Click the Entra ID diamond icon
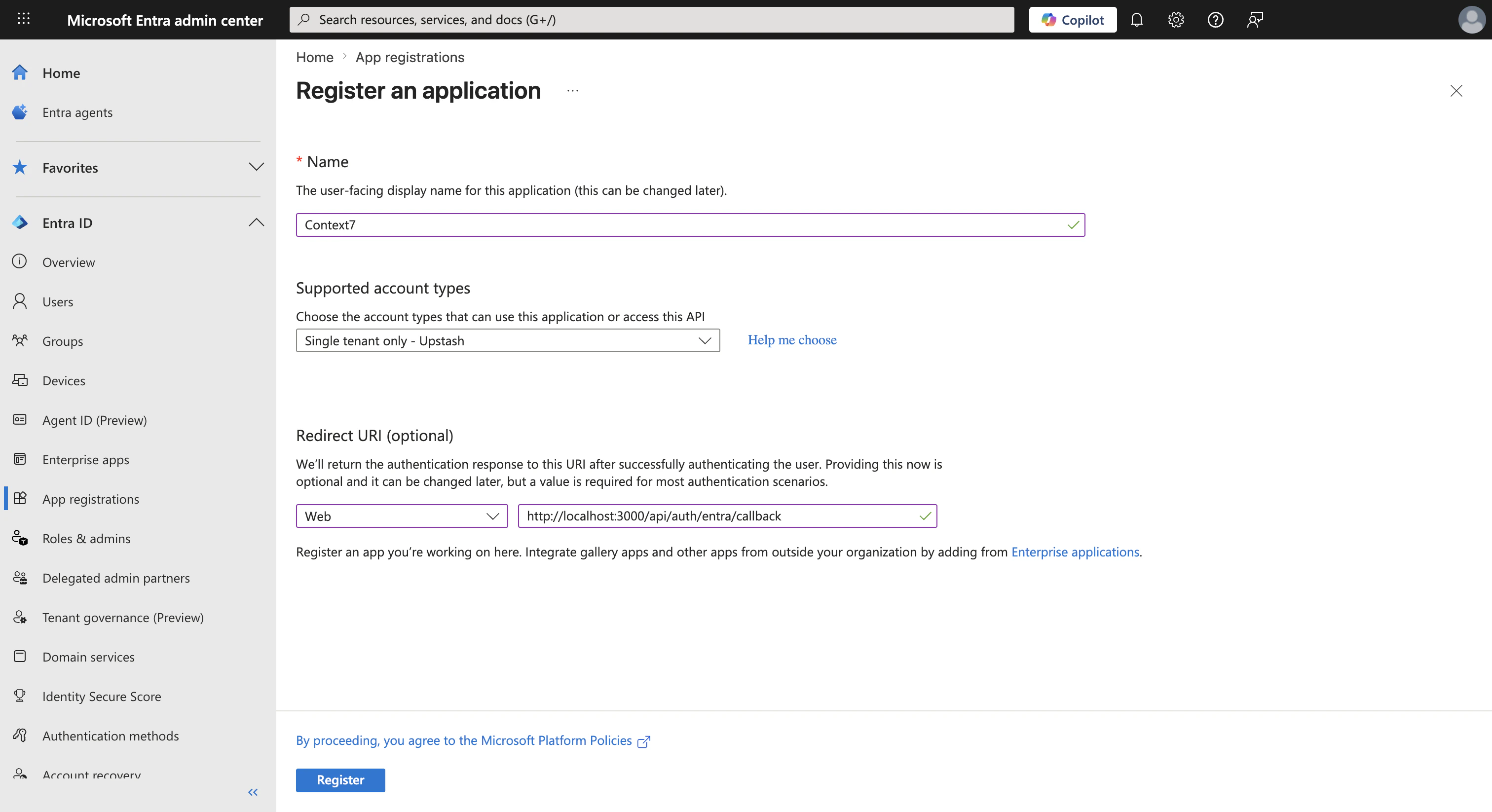 click(20, 222)
